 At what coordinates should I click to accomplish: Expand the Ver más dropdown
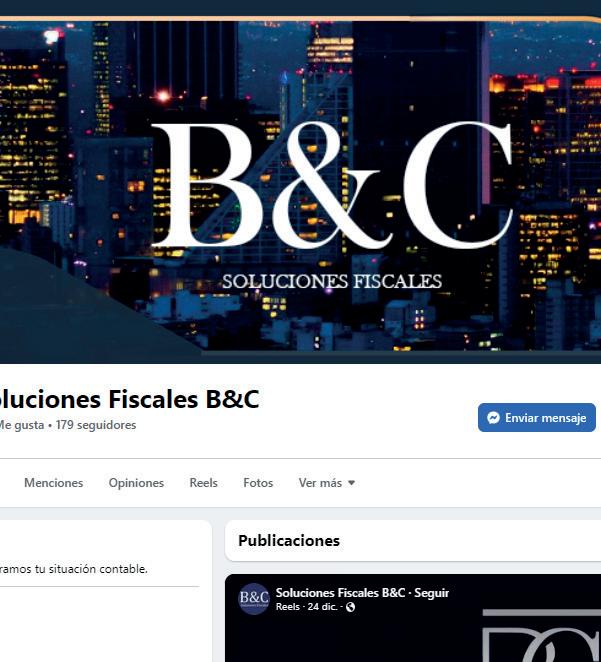click(327, 483)
